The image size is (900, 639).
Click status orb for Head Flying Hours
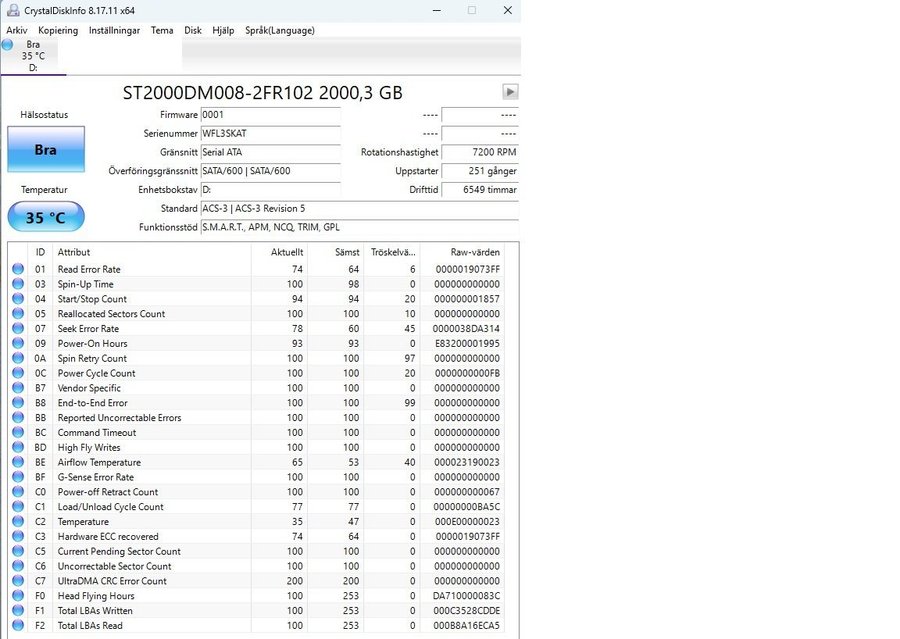18,595
